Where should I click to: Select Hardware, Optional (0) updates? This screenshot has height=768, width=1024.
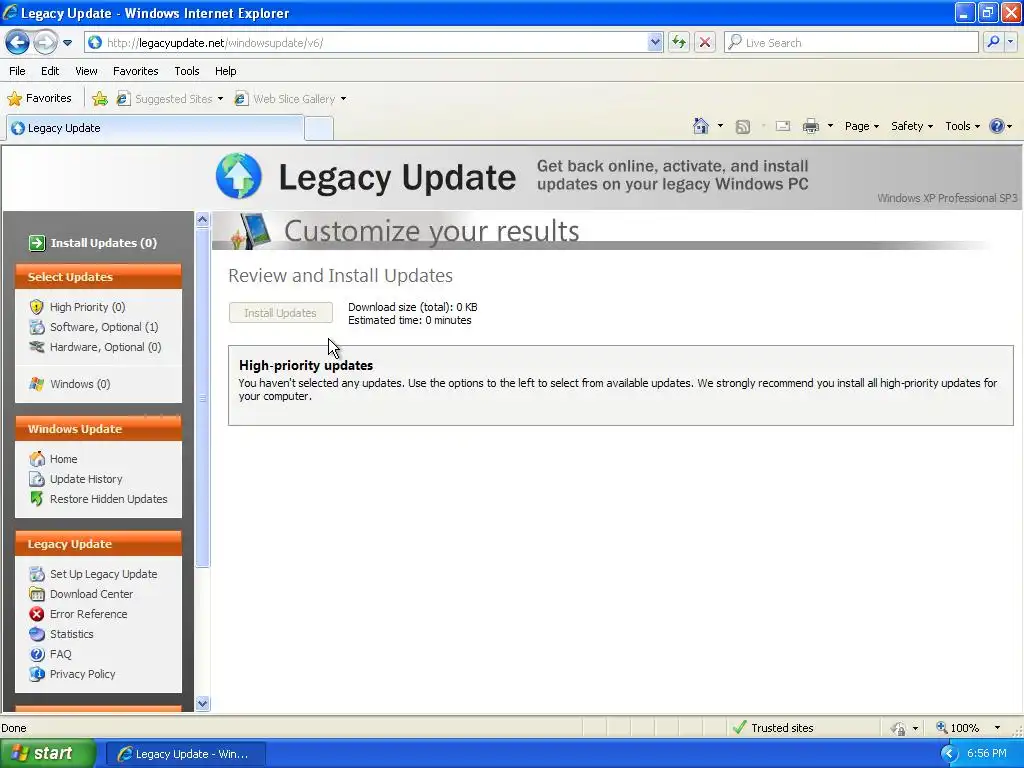point(105,347)
